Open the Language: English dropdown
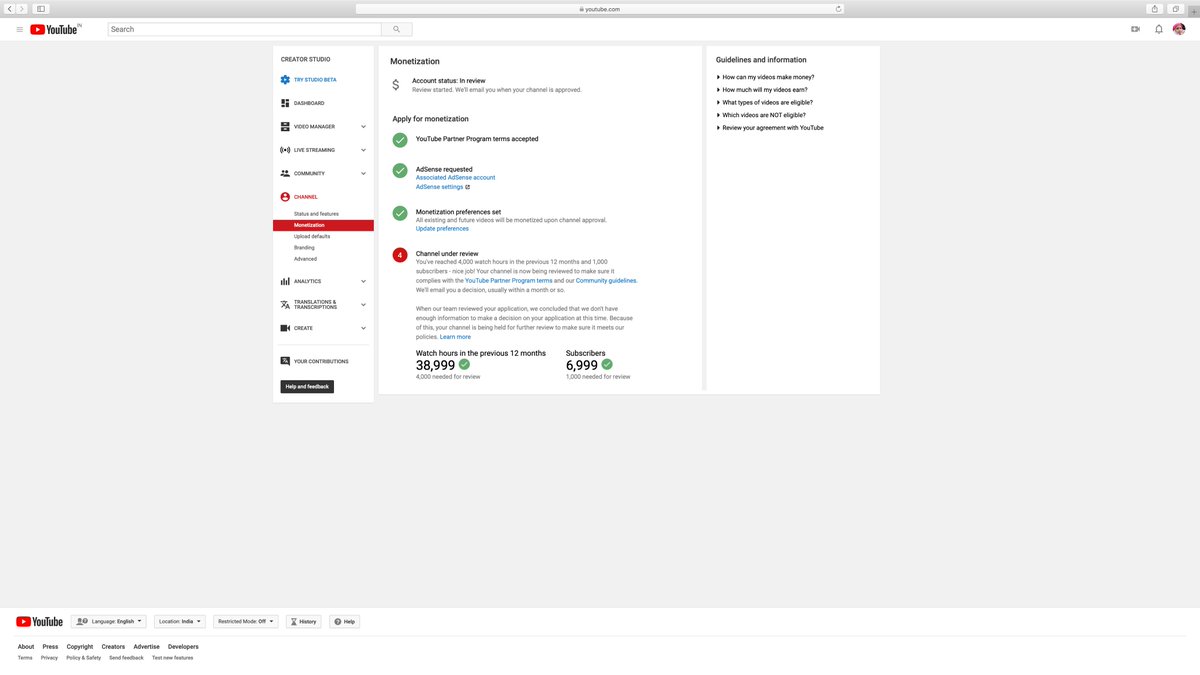Screen dimensions: 1200x675 [x=109, y=621]
